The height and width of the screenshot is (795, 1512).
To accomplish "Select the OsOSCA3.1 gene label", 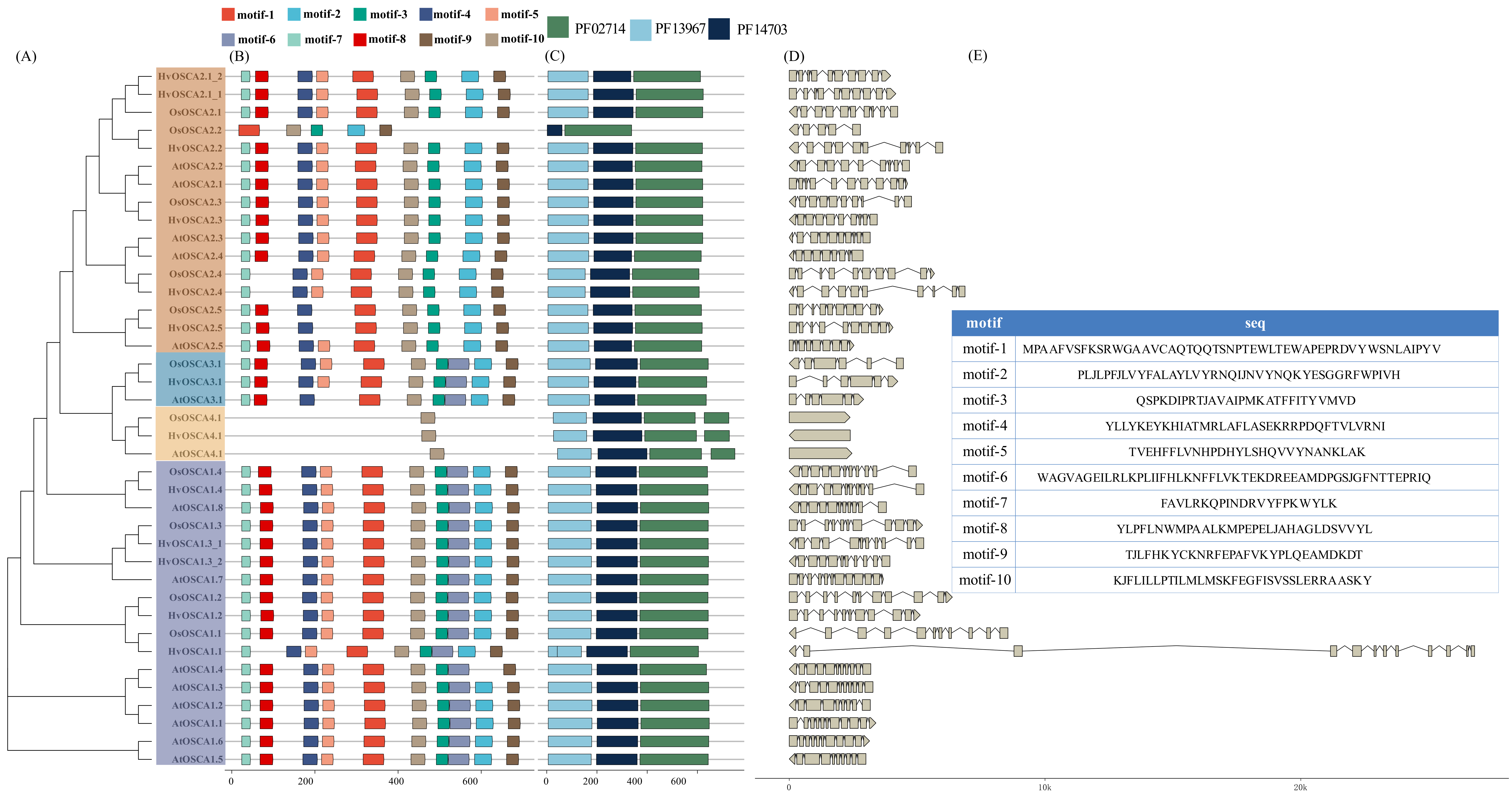I will click(x=195, y=364).
